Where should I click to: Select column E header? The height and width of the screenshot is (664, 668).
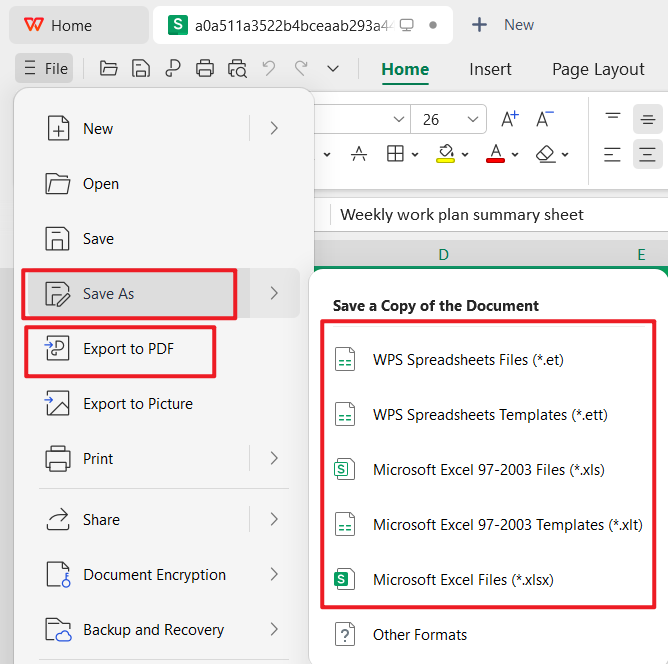[x=641, y=255]
